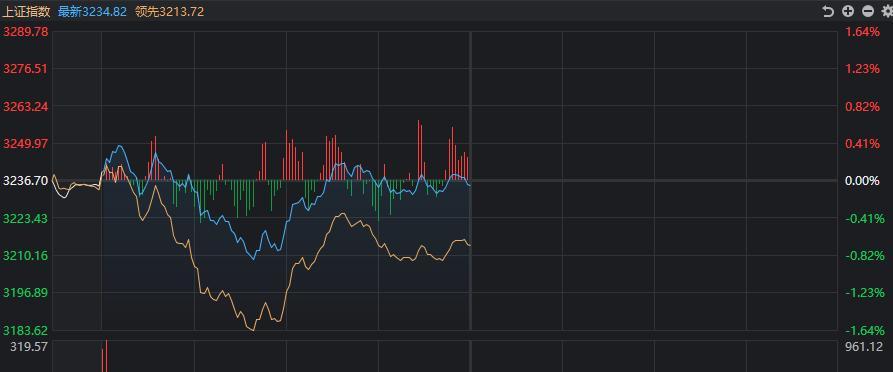The height and width of the screenshot is (372, 893).
Task: Click price axis label 3223.43
Action: click(x=26, y=219)
